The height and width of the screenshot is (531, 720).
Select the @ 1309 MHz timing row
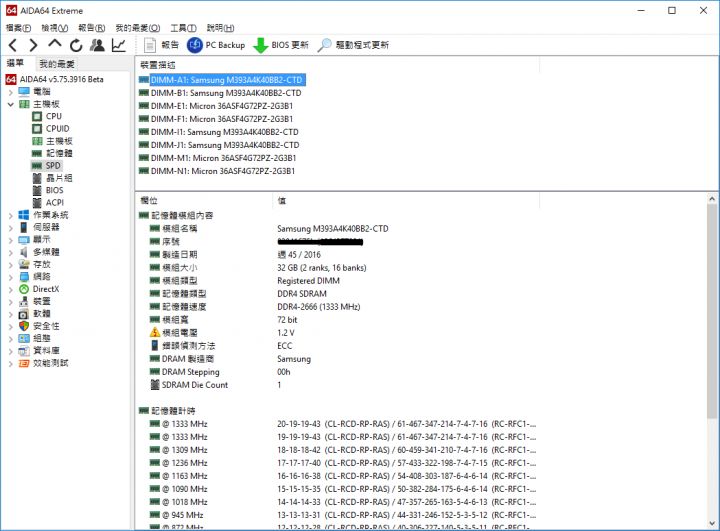(x=342, y=450)
